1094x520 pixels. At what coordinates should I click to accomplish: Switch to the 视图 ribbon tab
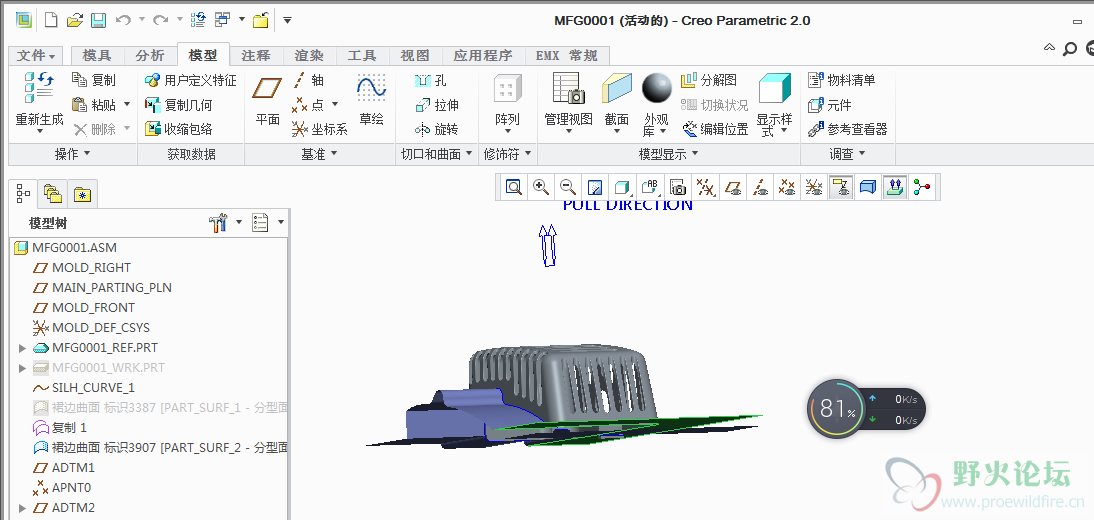tap(415, 56)
